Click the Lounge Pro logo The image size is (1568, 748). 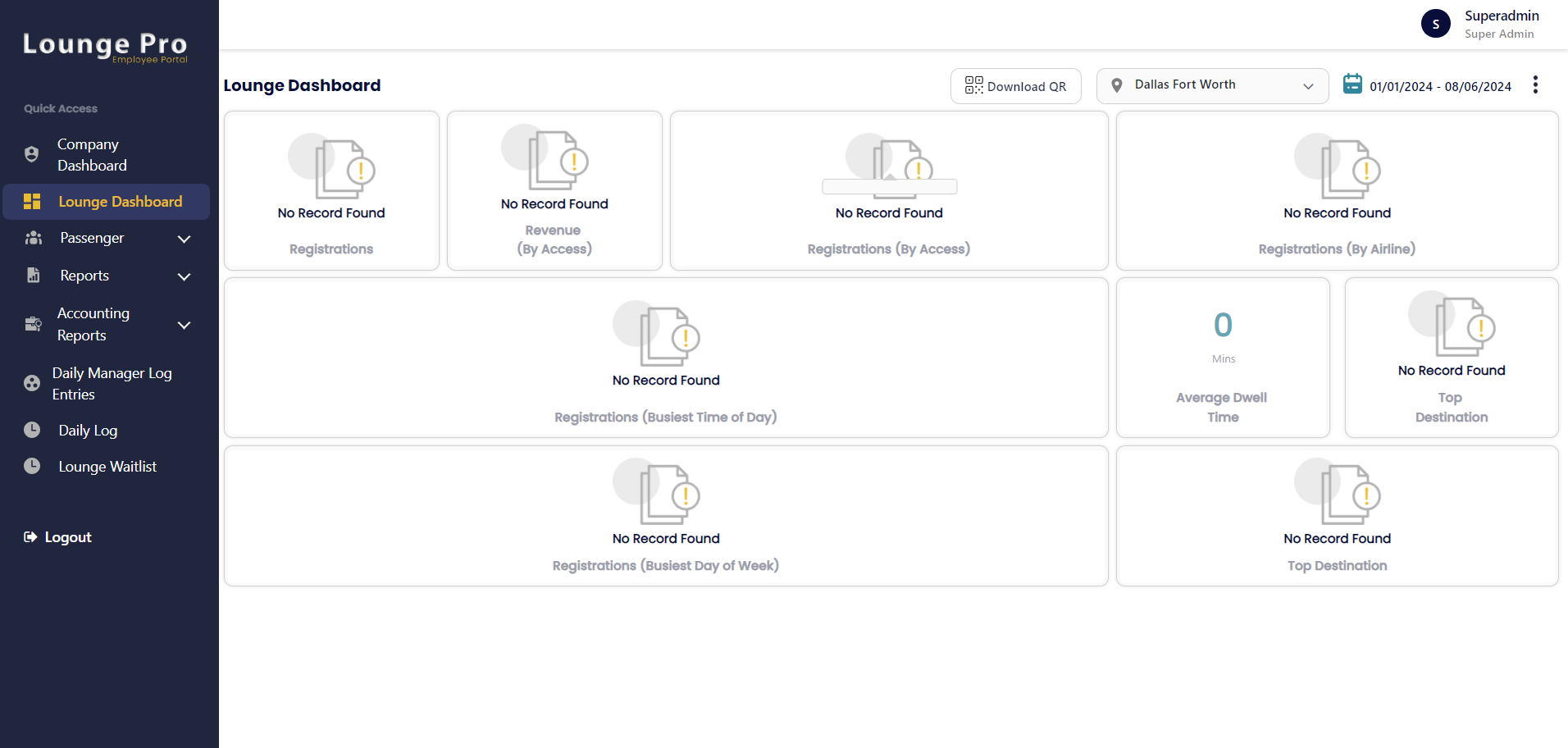point(105,47)
